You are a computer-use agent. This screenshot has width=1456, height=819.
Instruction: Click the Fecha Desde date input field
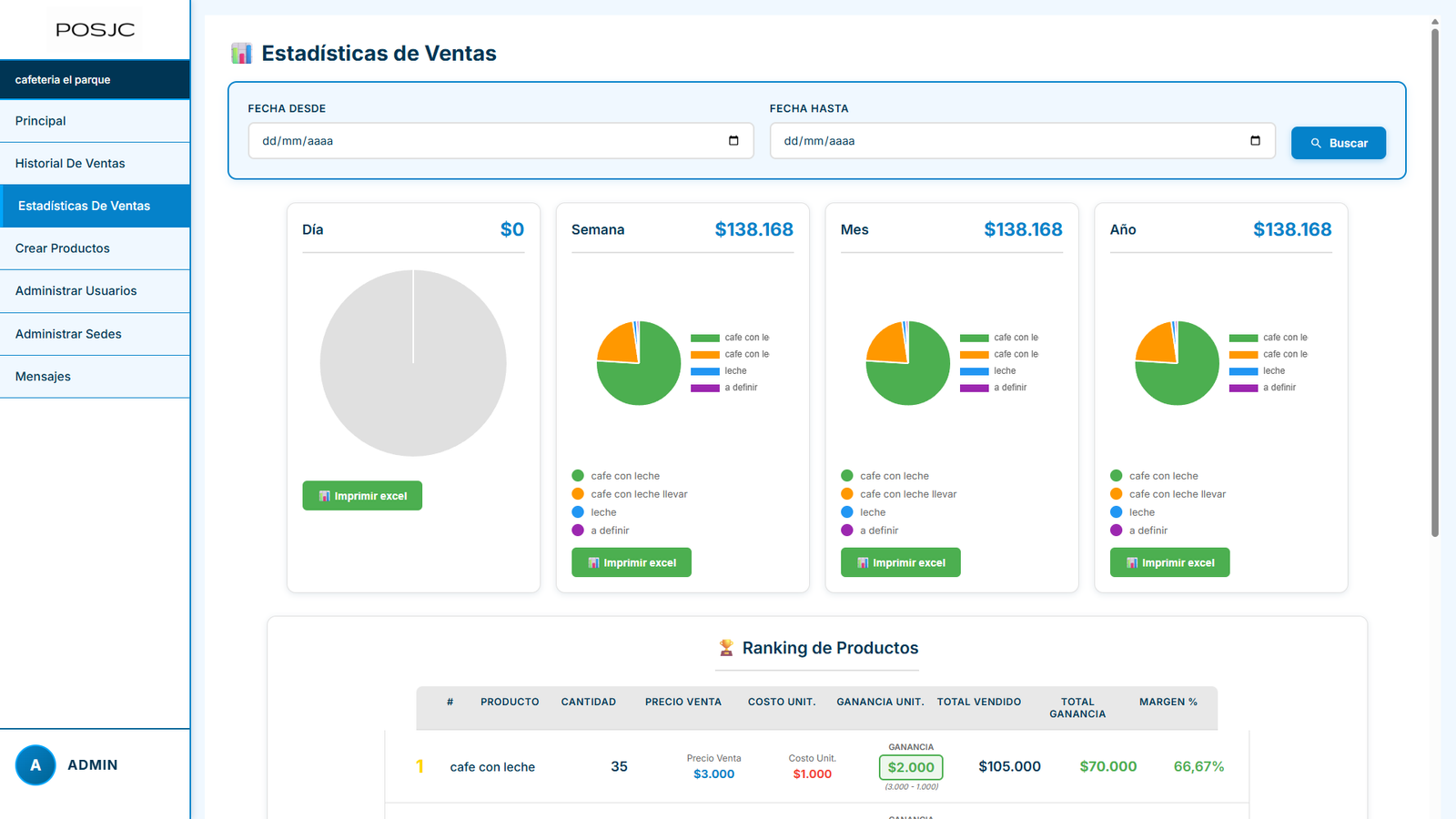click(x=482, y=141)
